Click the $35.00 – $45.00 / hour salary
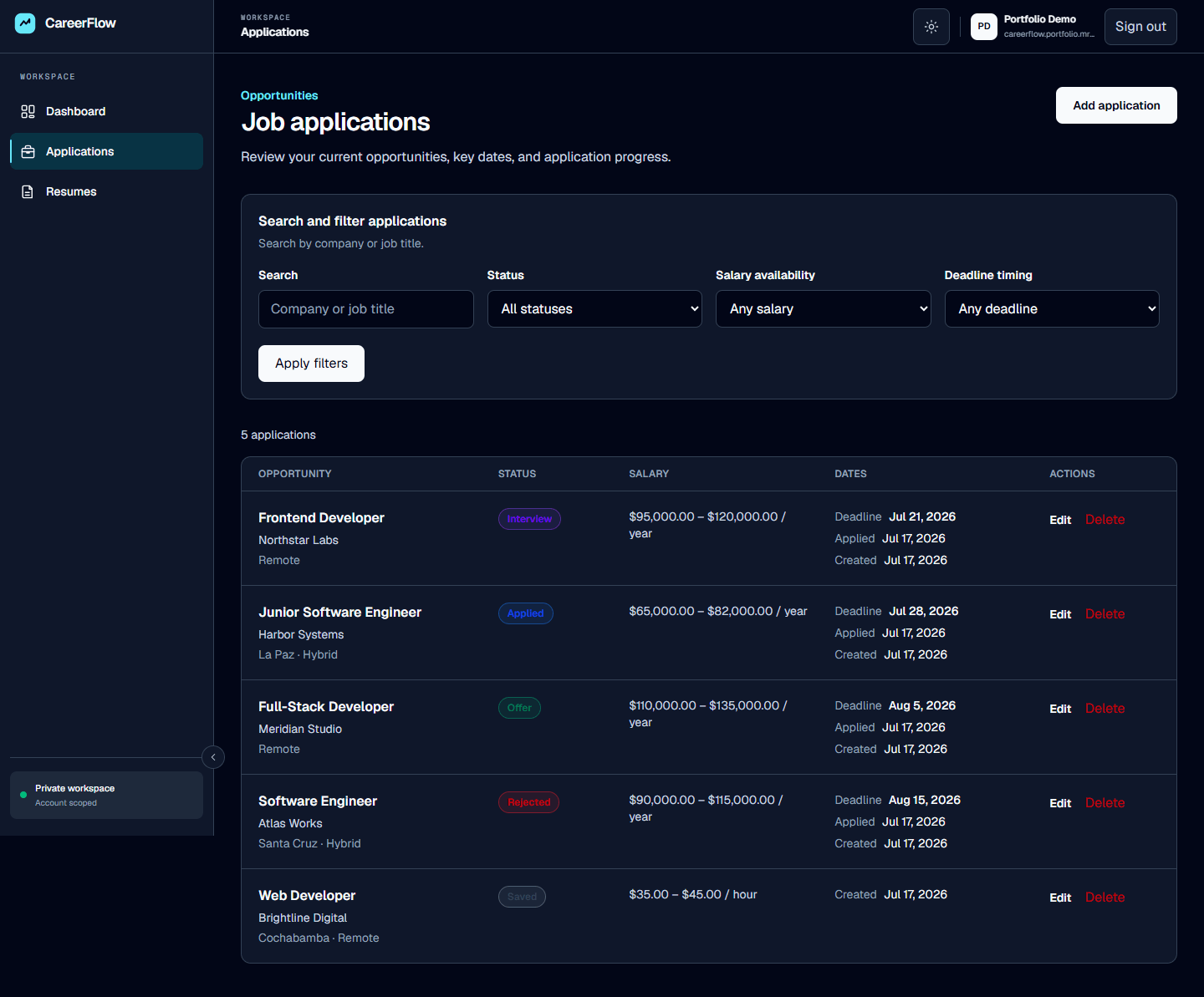Image resolution: width=1204 pixels, height=997 pixels. 693,895
